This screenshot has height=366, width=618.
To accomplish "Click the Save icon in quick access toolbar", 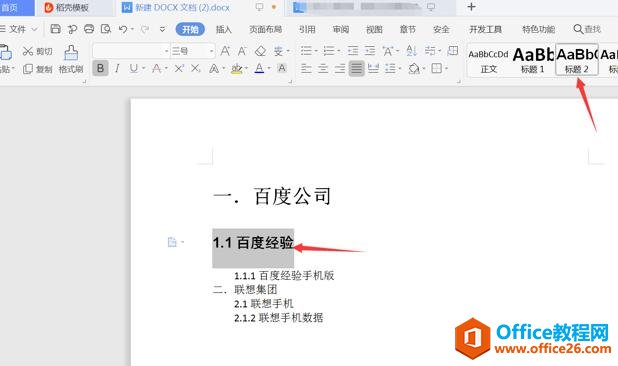I will click(56, 29).
